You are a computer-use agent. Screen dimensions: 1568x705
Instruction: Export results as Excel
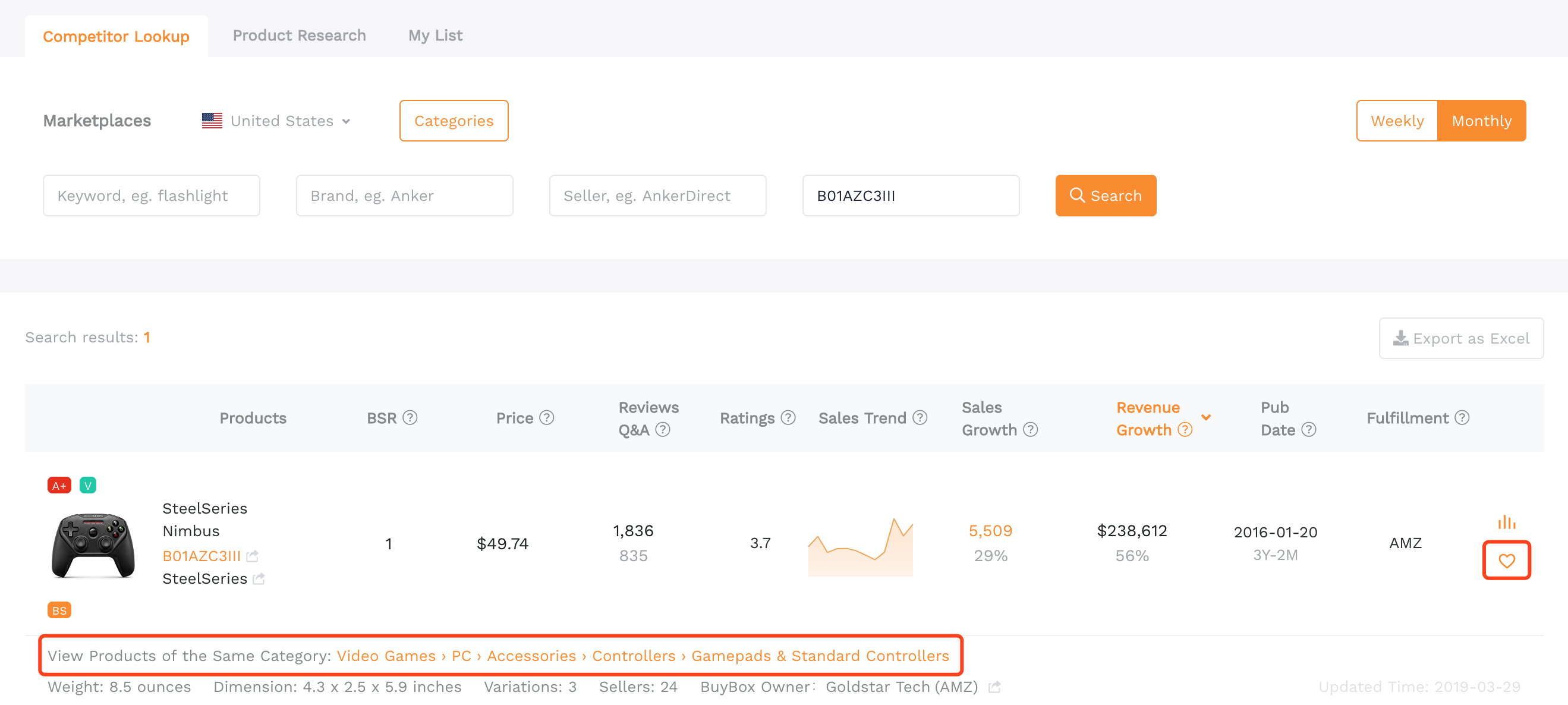tap(1461, 338)
